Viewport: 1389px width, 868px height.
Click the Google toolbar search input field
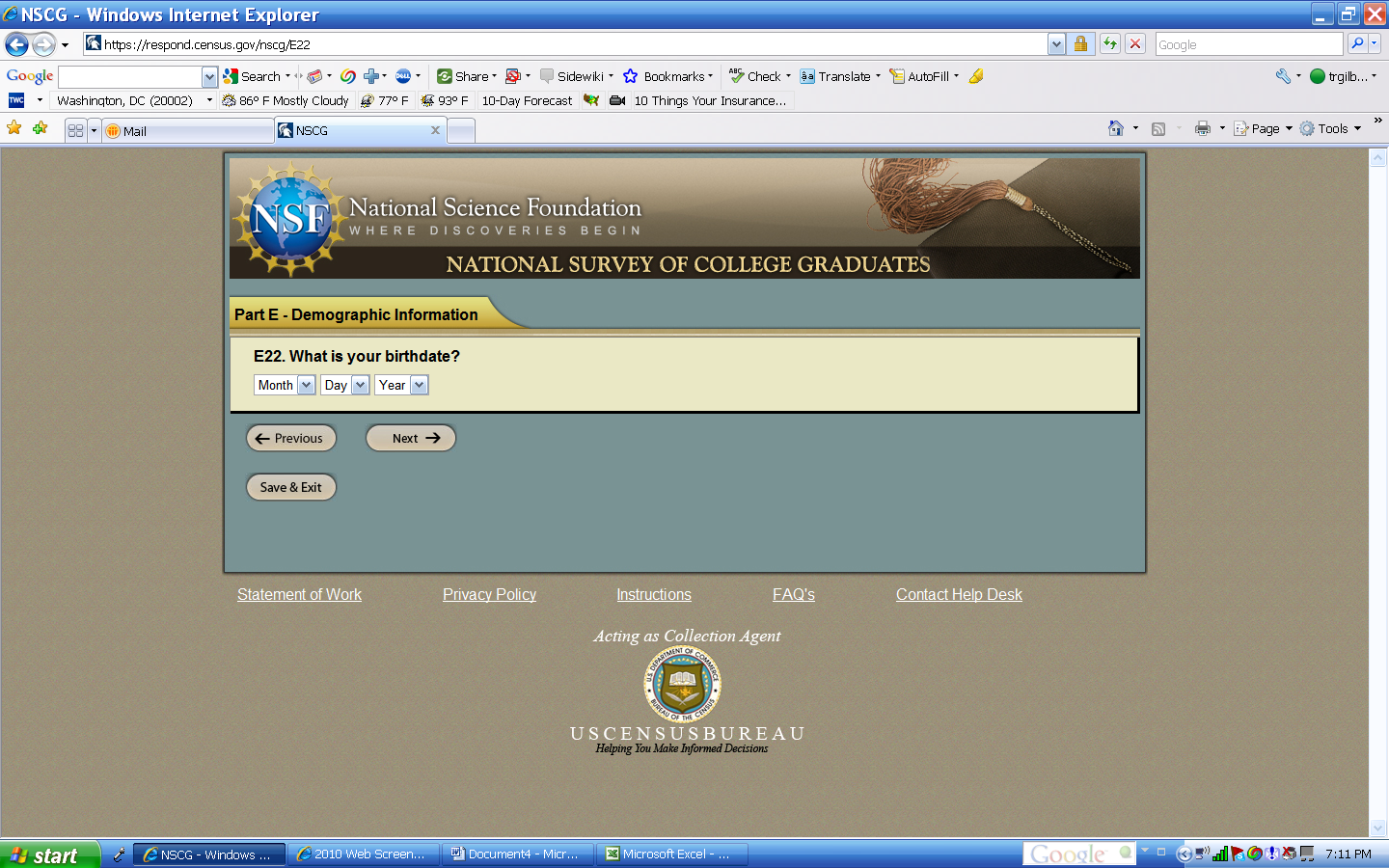(x=130, y=76)
